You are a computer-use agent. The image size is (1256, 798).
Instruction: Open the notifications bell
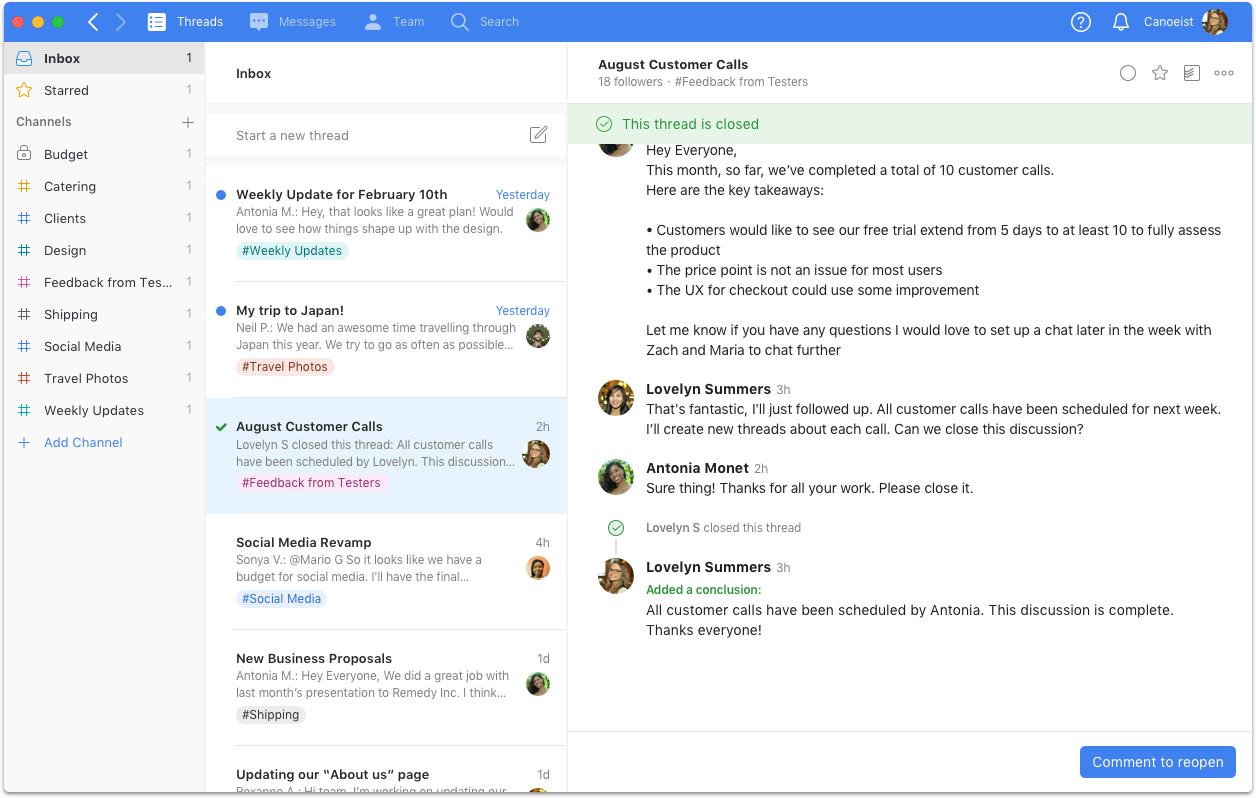pyautogui.click(x=1121, y=22)
